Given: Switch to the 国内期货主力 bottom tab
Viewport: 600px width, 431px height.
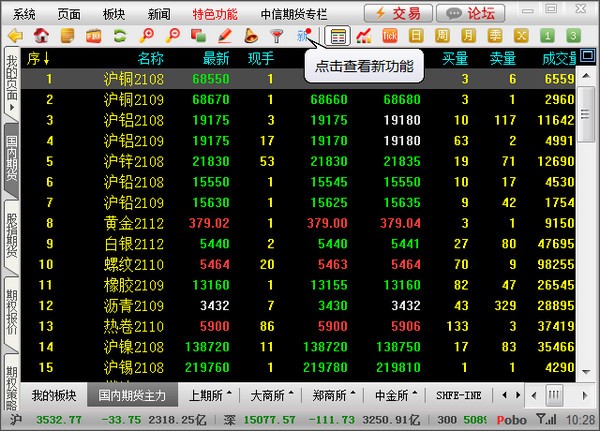Looking at the screenshot, I should coord(132,395).
